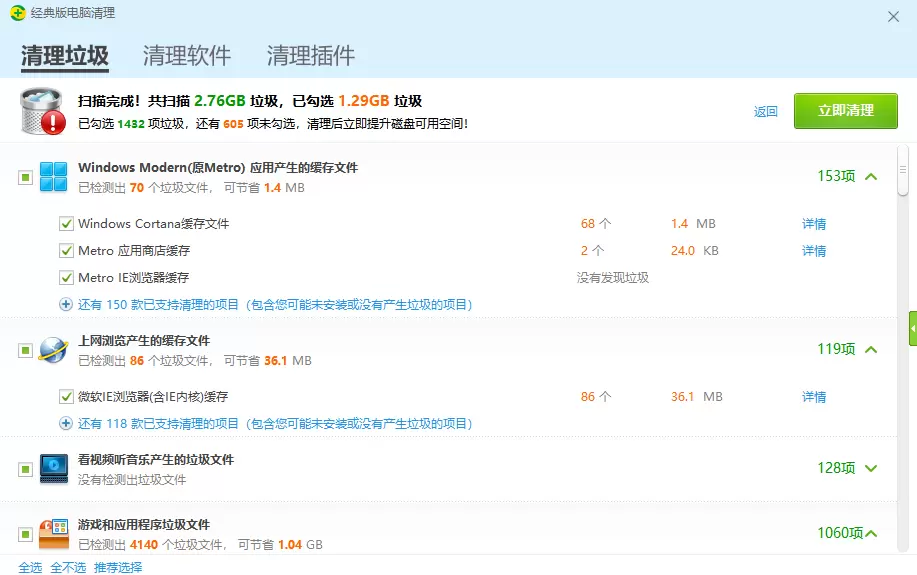Click the 360 logo in title bar
The height and width of the screenshot is (575, 917).
18,13
